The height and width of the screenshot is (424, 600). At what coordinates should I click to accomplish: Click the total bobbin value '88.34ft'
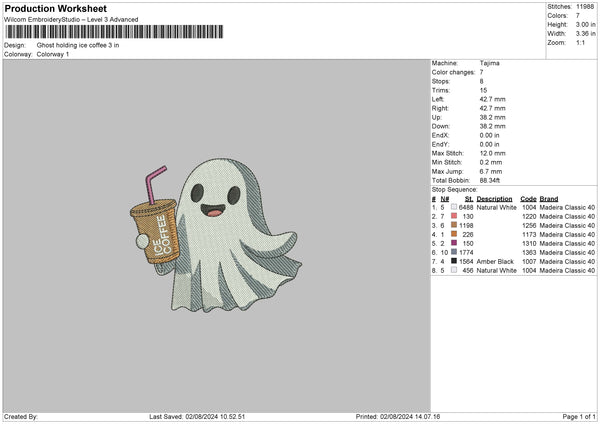(x=489, y=180)
